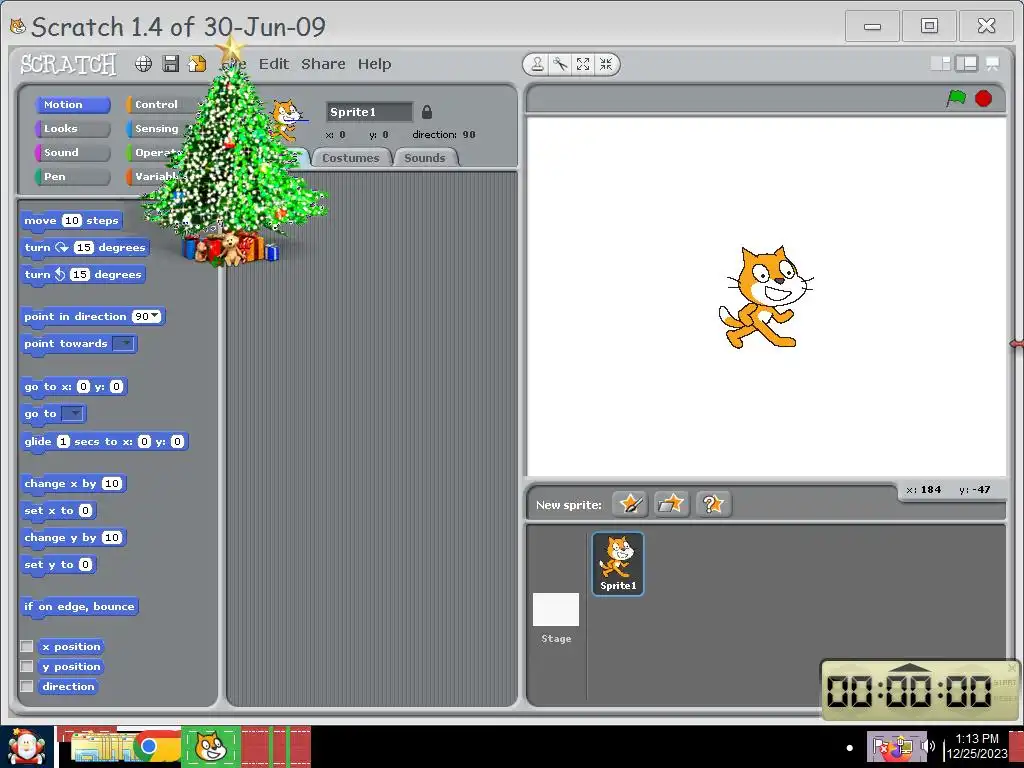The width and height of the screenshot is (1024, 768).
Task: Click the set y to 0 block
Action: click(58, 565)
